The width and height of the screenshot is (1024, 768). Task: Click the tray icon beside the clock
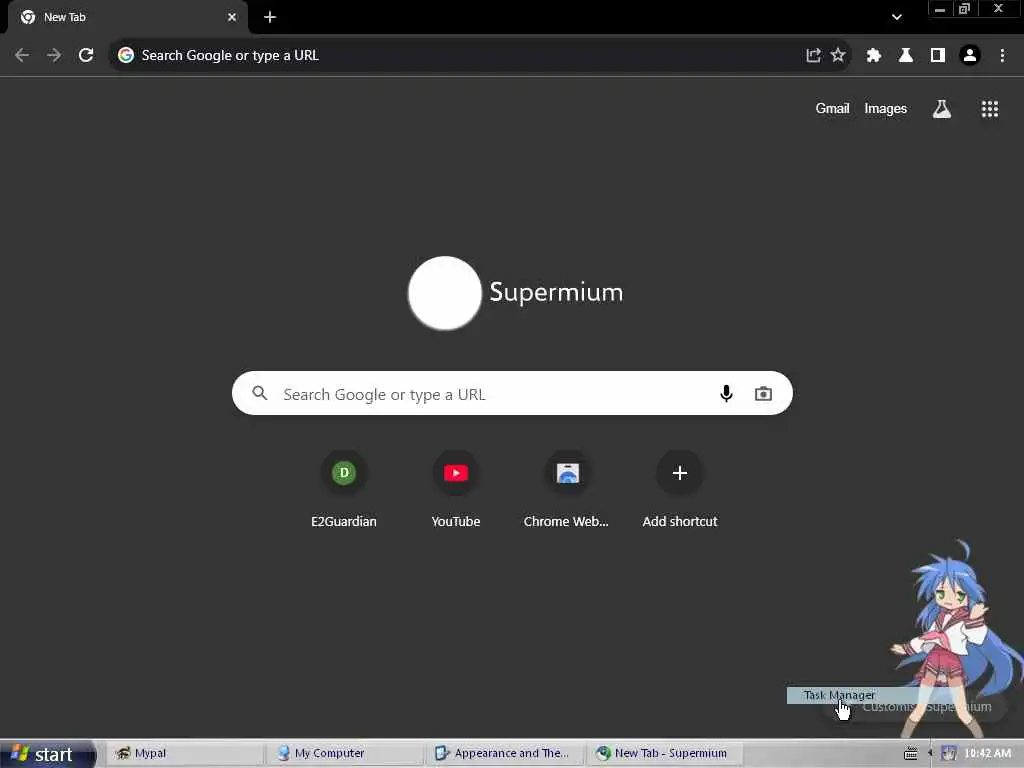tap(948, 754)
